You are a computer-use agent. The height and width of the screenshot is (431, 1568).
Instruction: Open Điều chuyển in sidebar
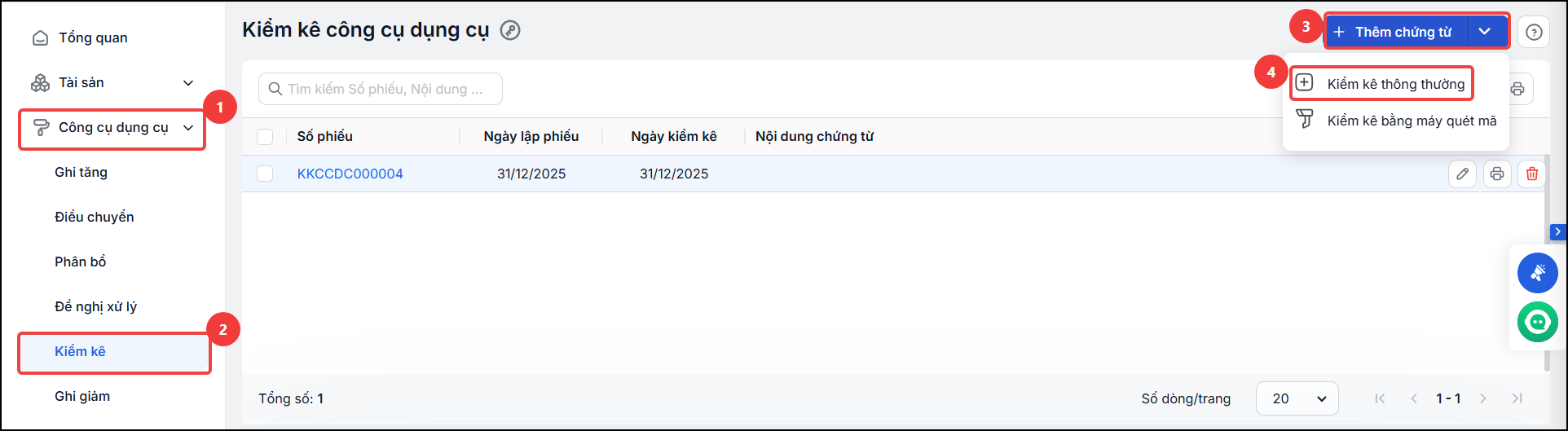pos(95,217)
